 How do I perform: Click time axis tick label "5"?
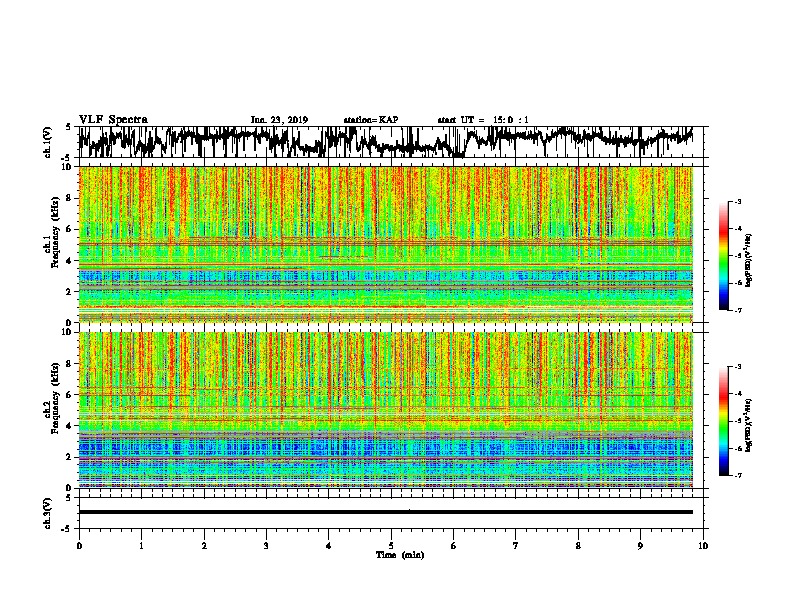point(391,546)
